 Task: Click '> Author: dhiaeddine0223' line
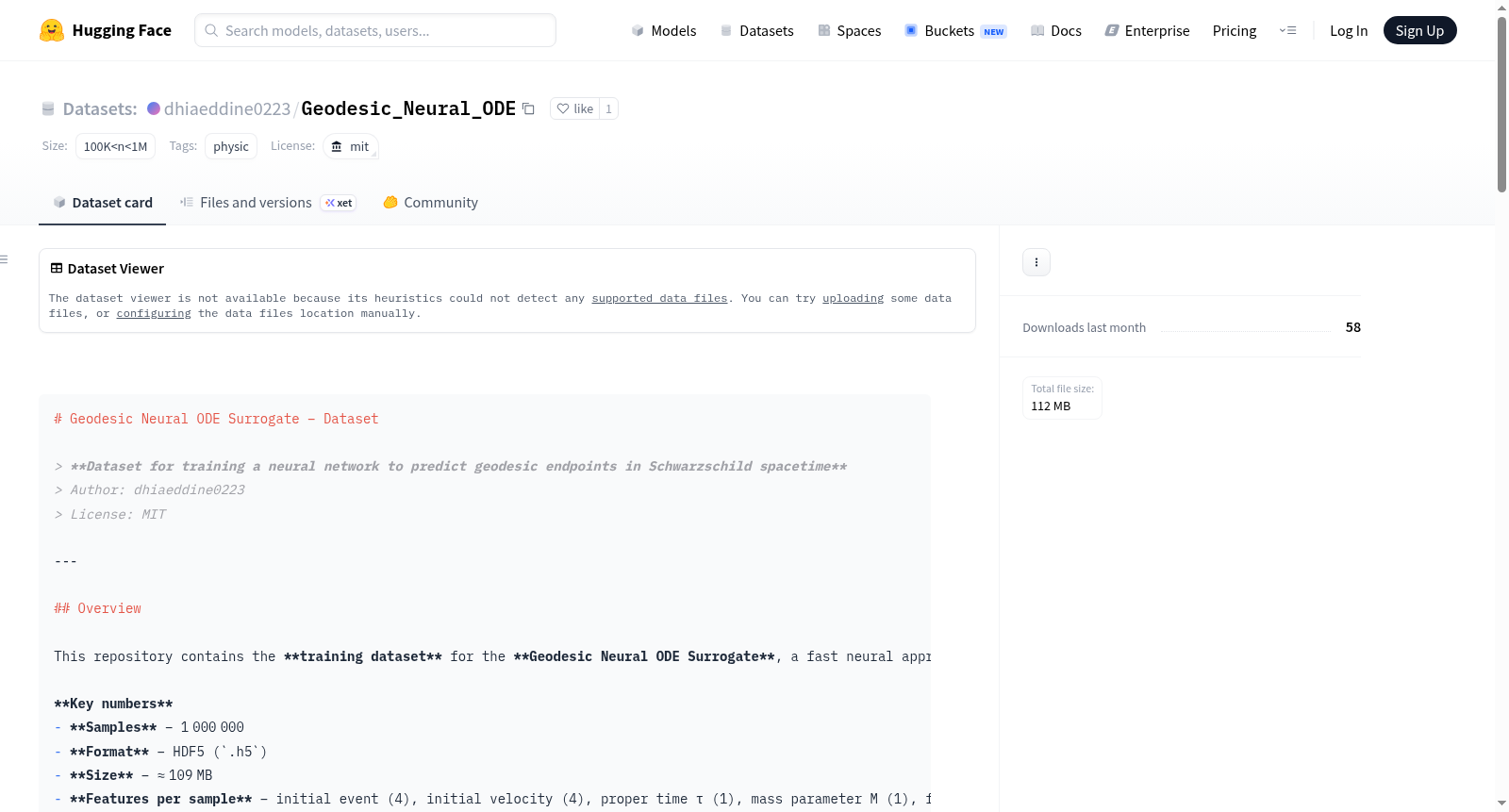point(150,489)
